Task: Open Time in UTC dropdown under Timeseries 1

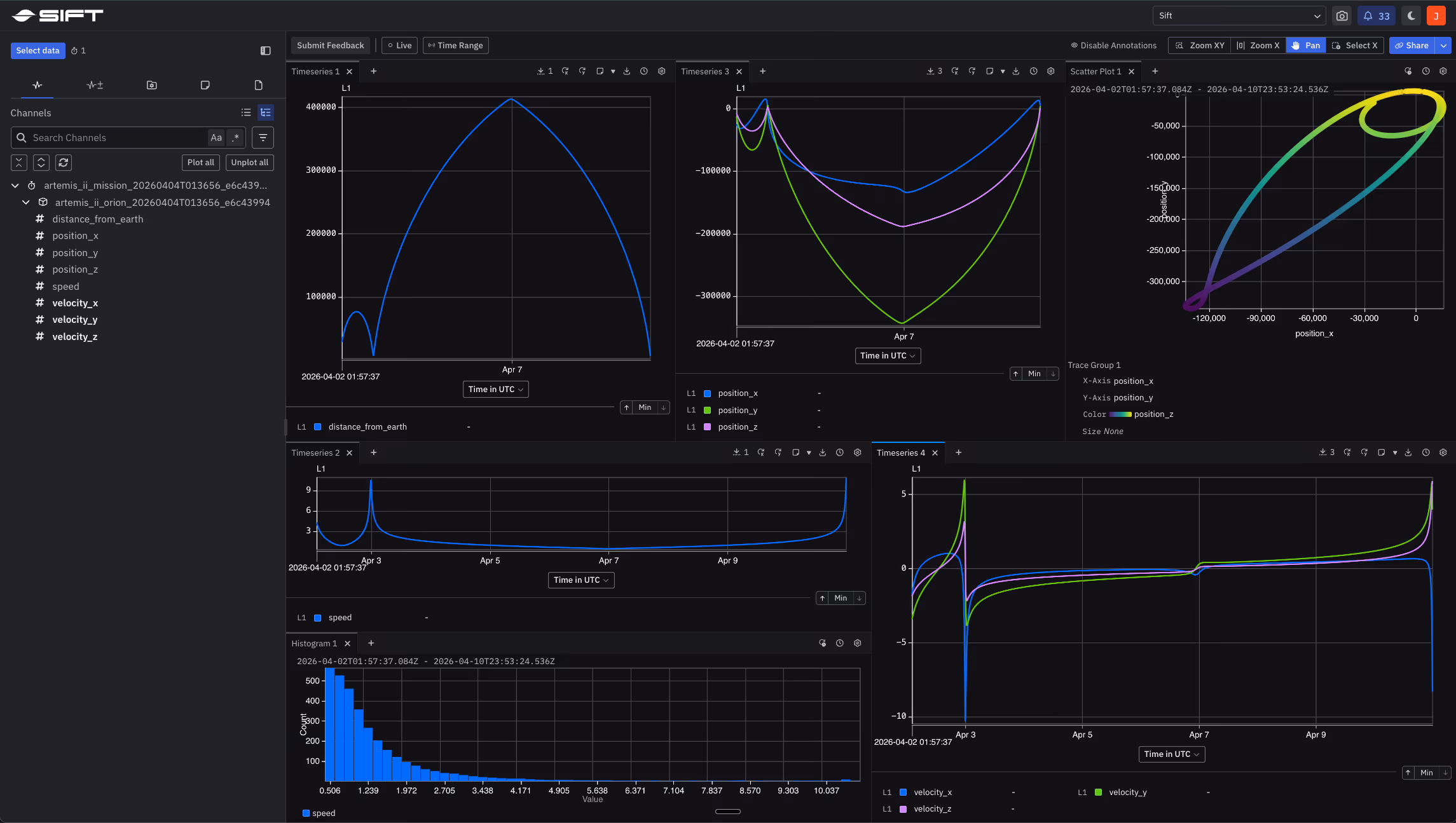Action: pyautogui.click(x=495, y=390)
